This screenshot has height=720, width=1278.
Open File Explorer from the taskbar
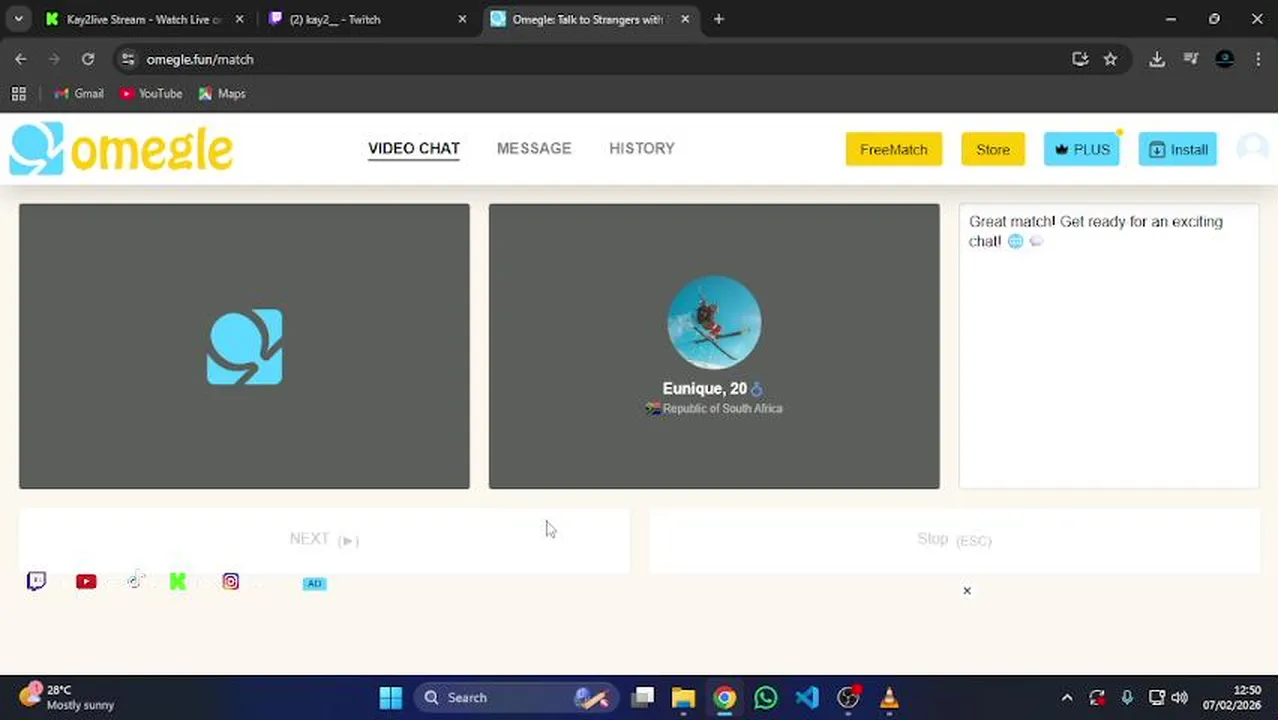(x=683, y=697)
